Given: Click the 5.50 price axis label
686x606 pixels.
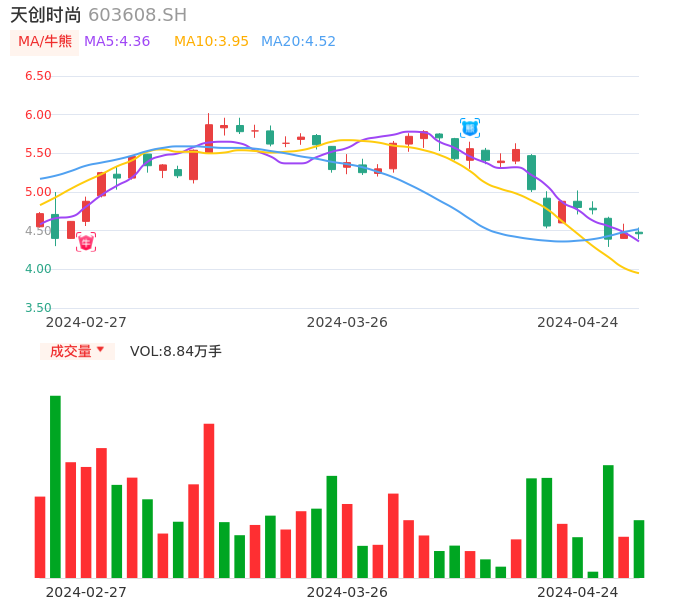Looking at the screenshot, I should point(38,153).
